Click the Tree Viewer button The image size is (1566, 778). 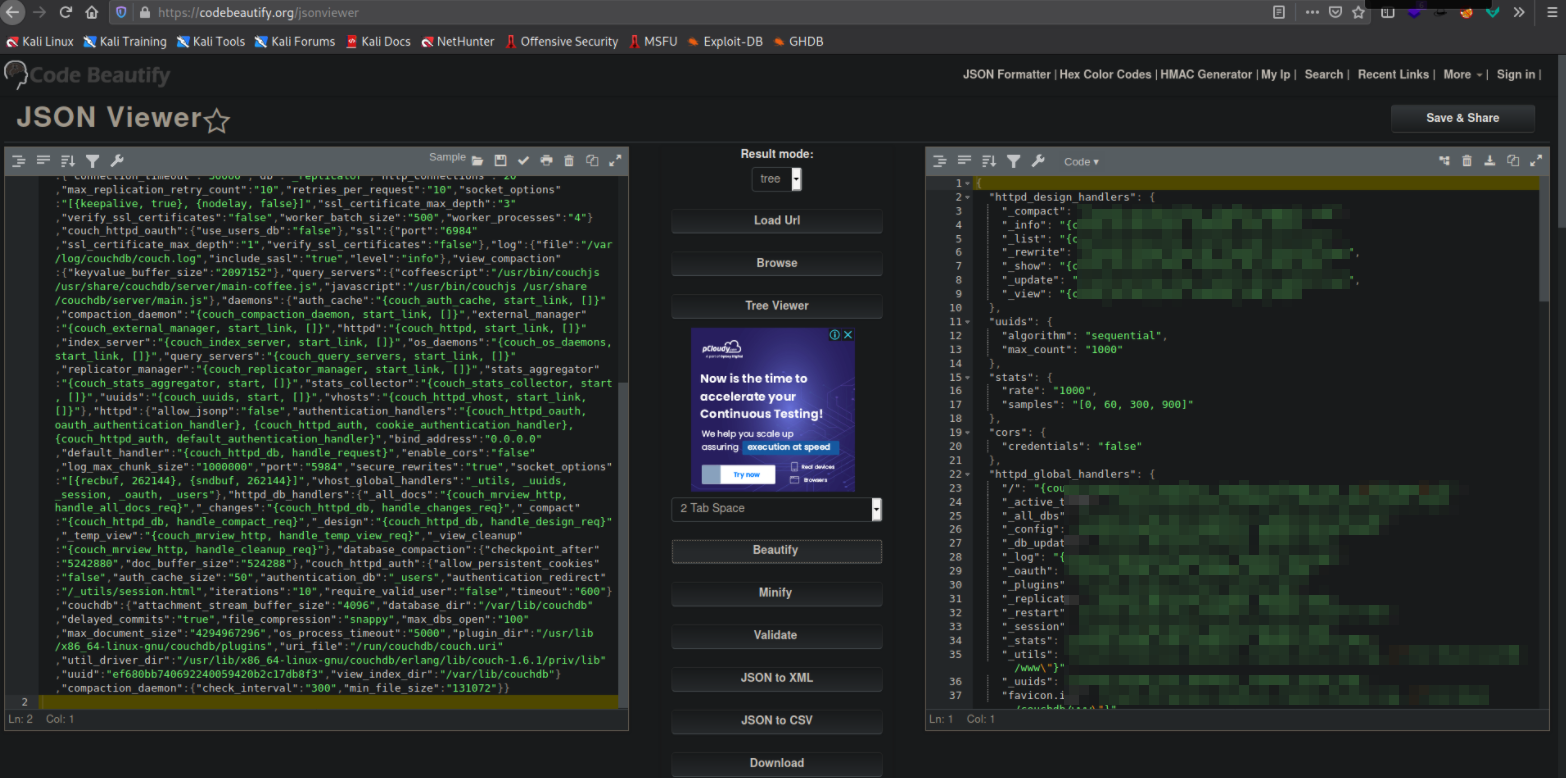[x=777, y=306]
